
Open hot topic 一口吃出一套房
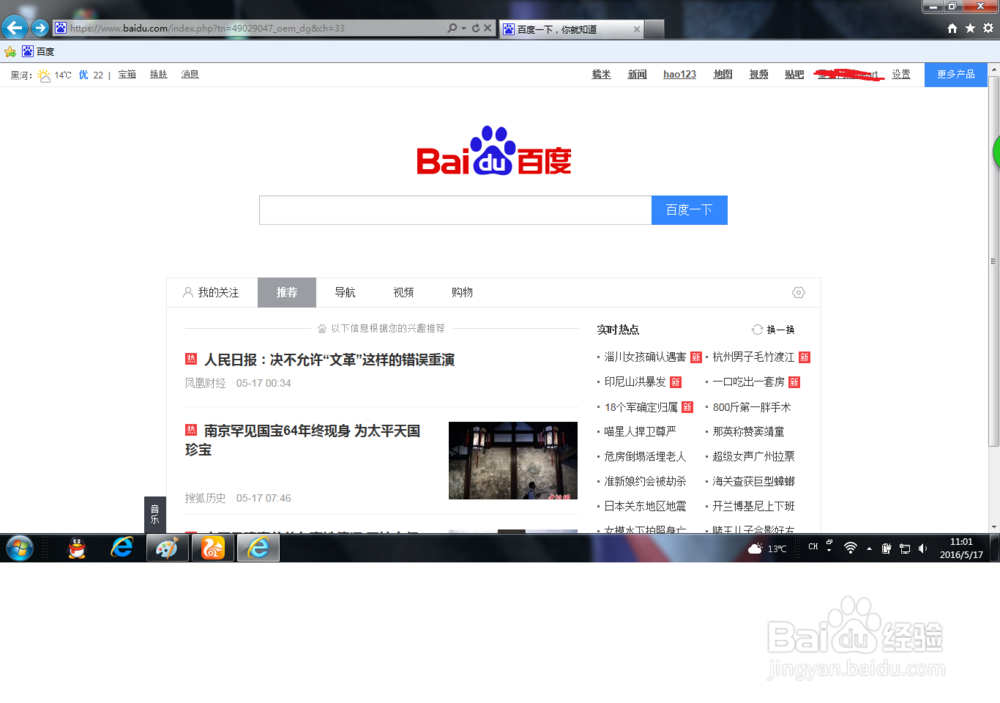pos(748,381)
